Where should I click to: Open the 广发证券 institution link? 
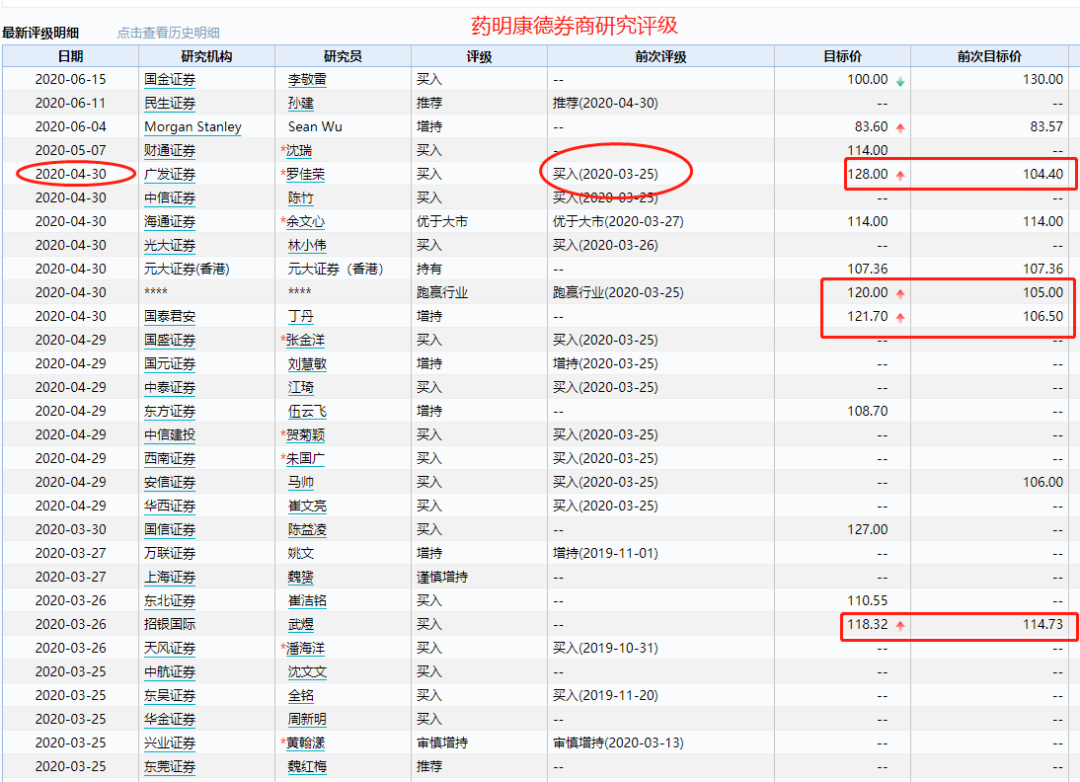coord(169,174)
